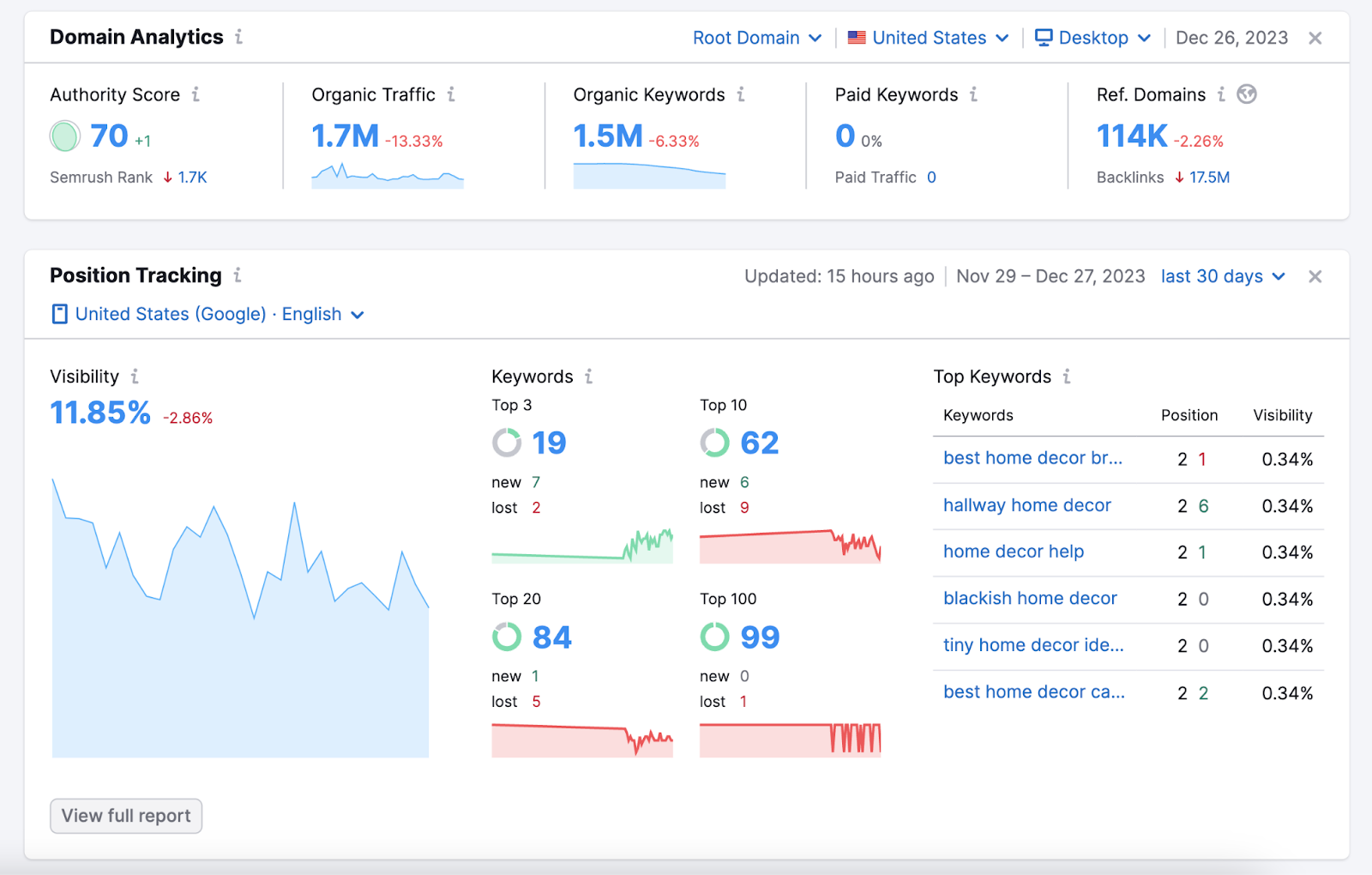
Task: Click the View full report button
Action: (125, 816)
